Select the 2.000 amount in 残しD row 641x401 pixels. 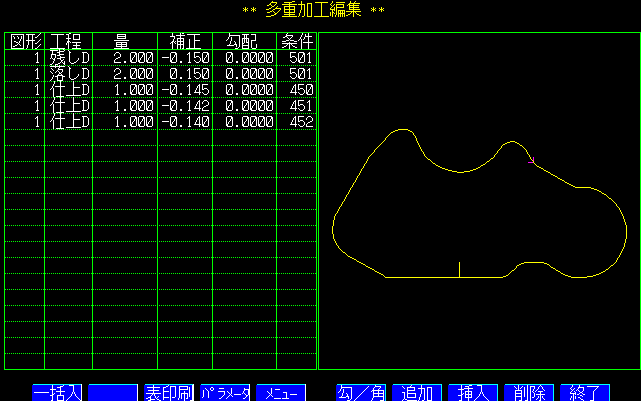(x=133, y=58)
